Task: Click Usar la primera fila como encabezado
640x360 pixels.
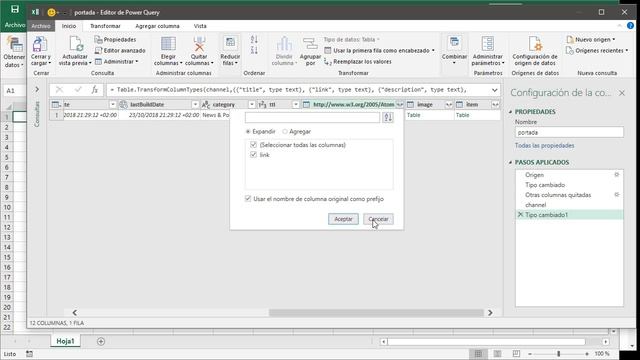Action: click(x=379, y=51)
